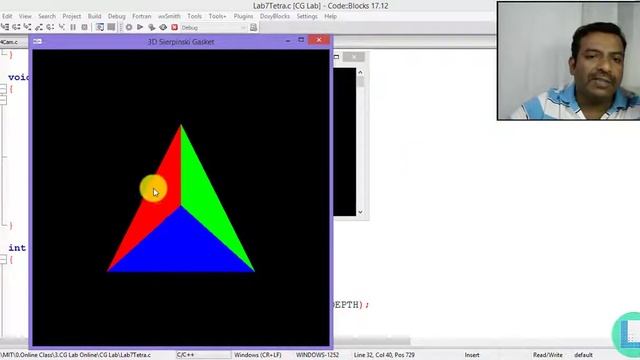This screenshot has width=640, height=360.
Task: Open the Fortran menu
Action: (142, 16)
